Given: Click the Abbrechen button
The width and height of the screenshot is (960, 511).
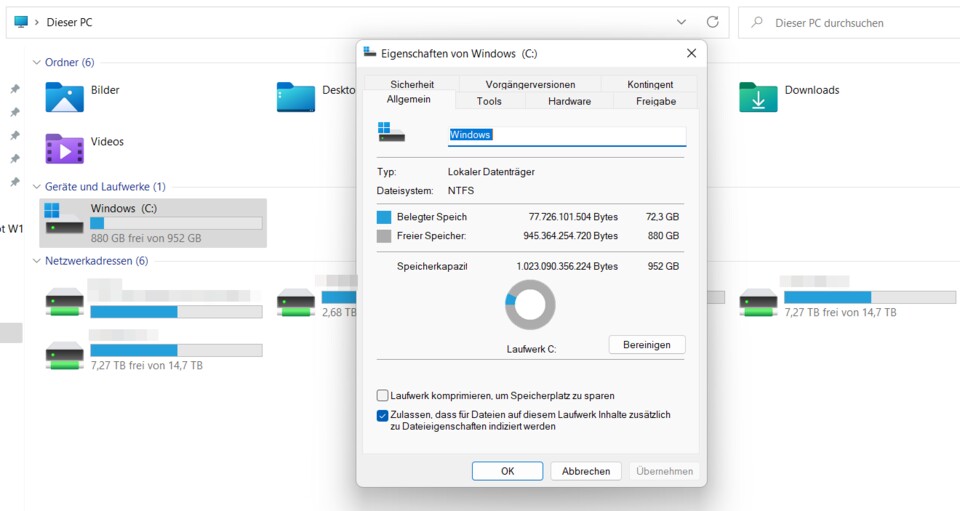Looking at the screenshot, I should (586, 471).
